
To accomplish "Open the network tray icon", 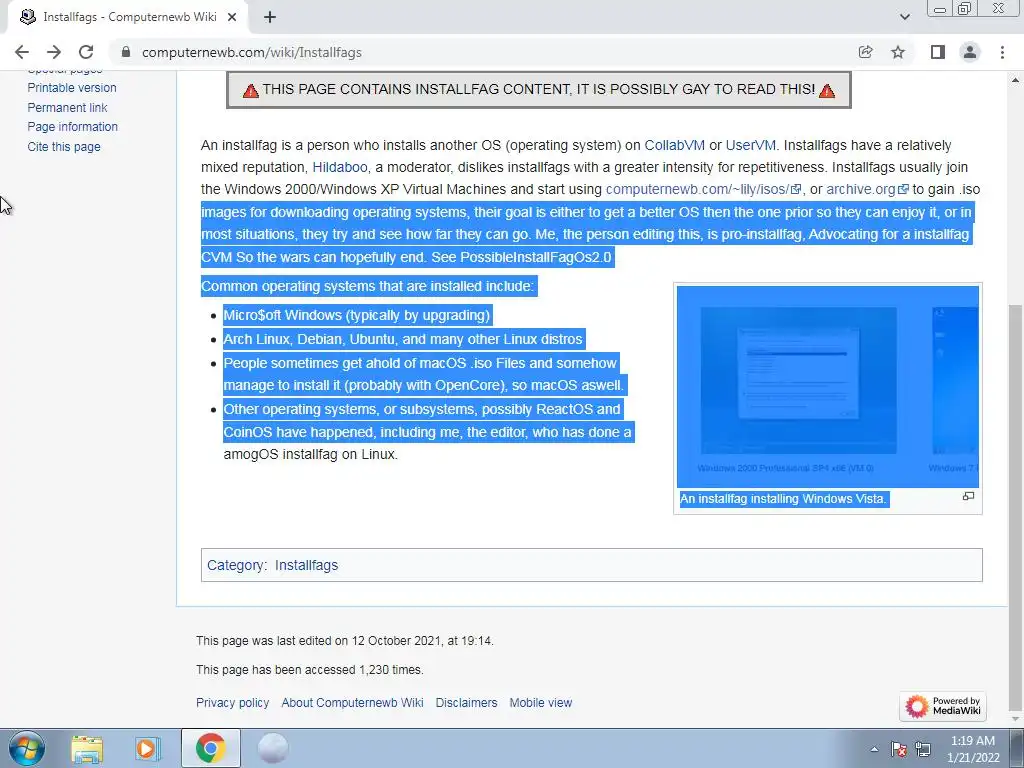I will click(x=923, y=749).
